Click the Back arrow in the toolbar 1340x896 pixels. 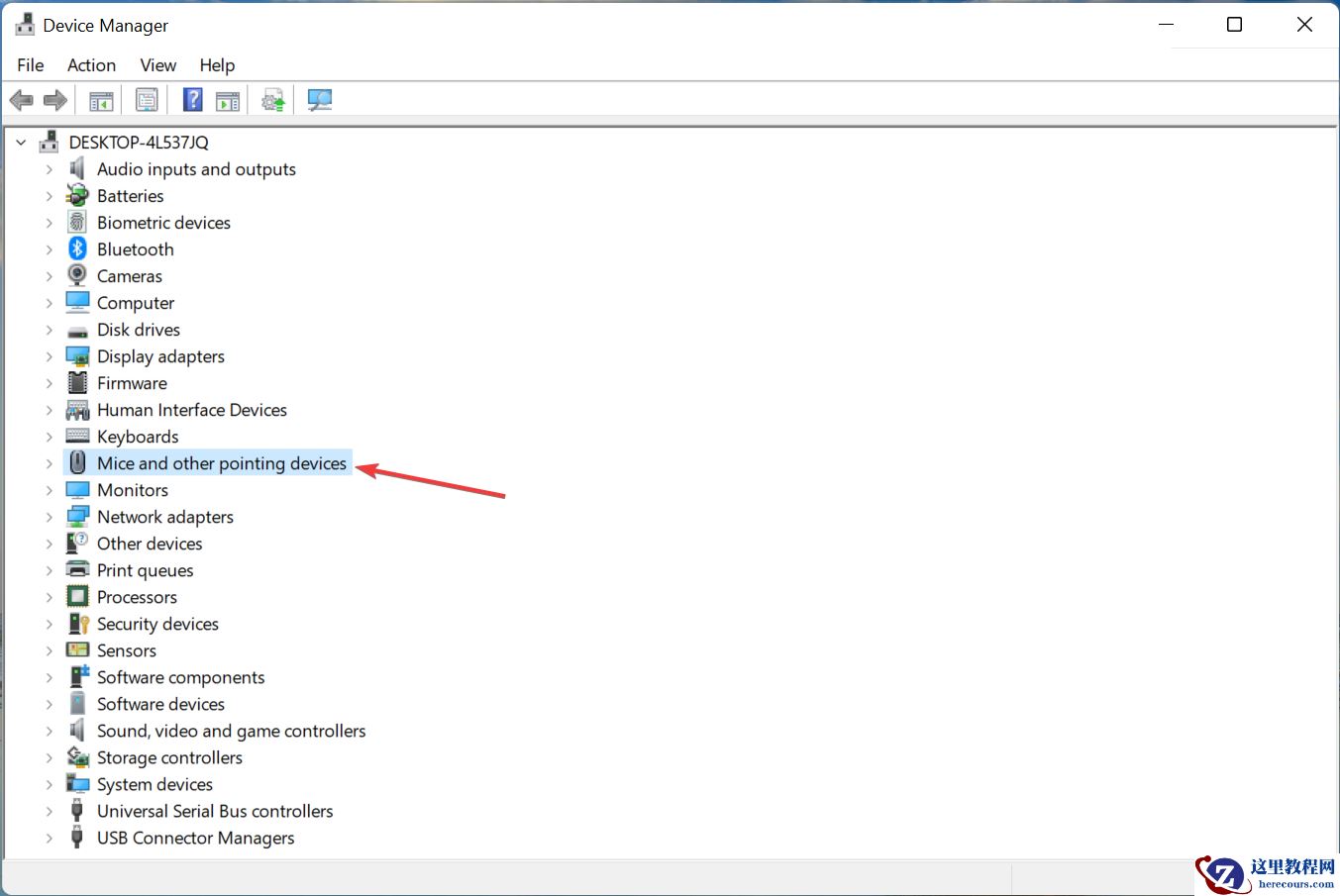pyautogui.click(x=21, y=100)
